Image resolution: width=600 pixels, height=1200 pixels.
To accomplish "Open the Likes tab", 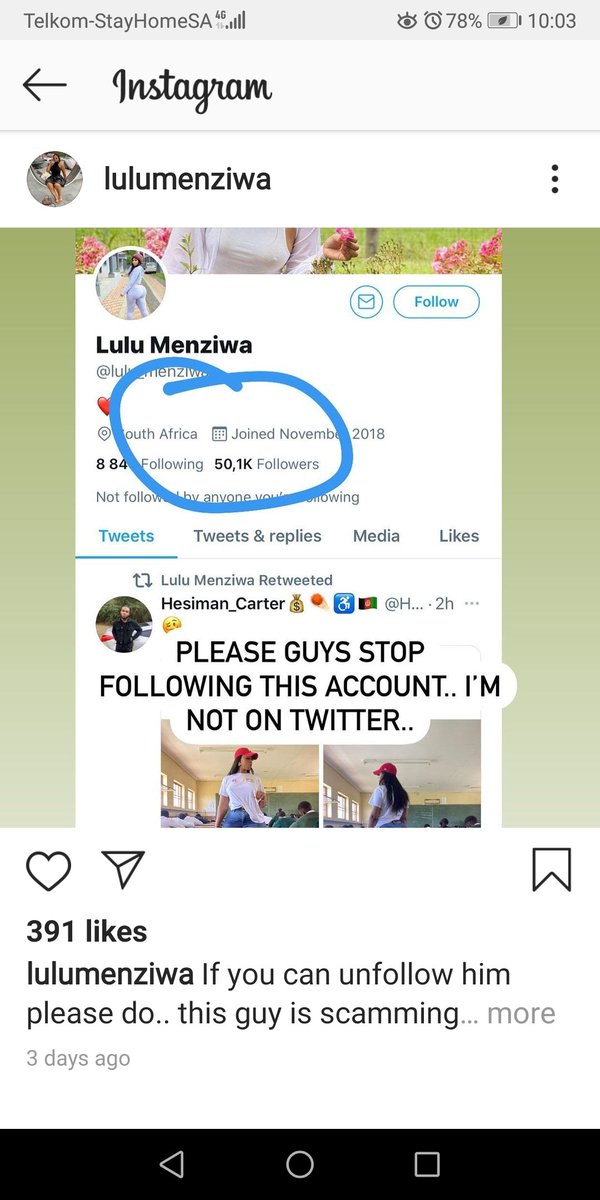I will [459, 536].
